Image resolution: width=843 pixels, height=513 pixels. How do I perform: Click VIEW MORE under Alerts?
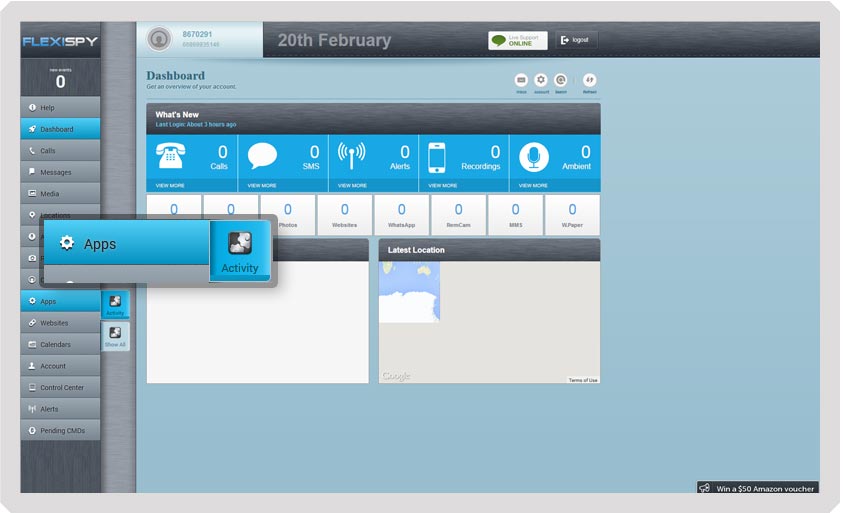(352, 186)
